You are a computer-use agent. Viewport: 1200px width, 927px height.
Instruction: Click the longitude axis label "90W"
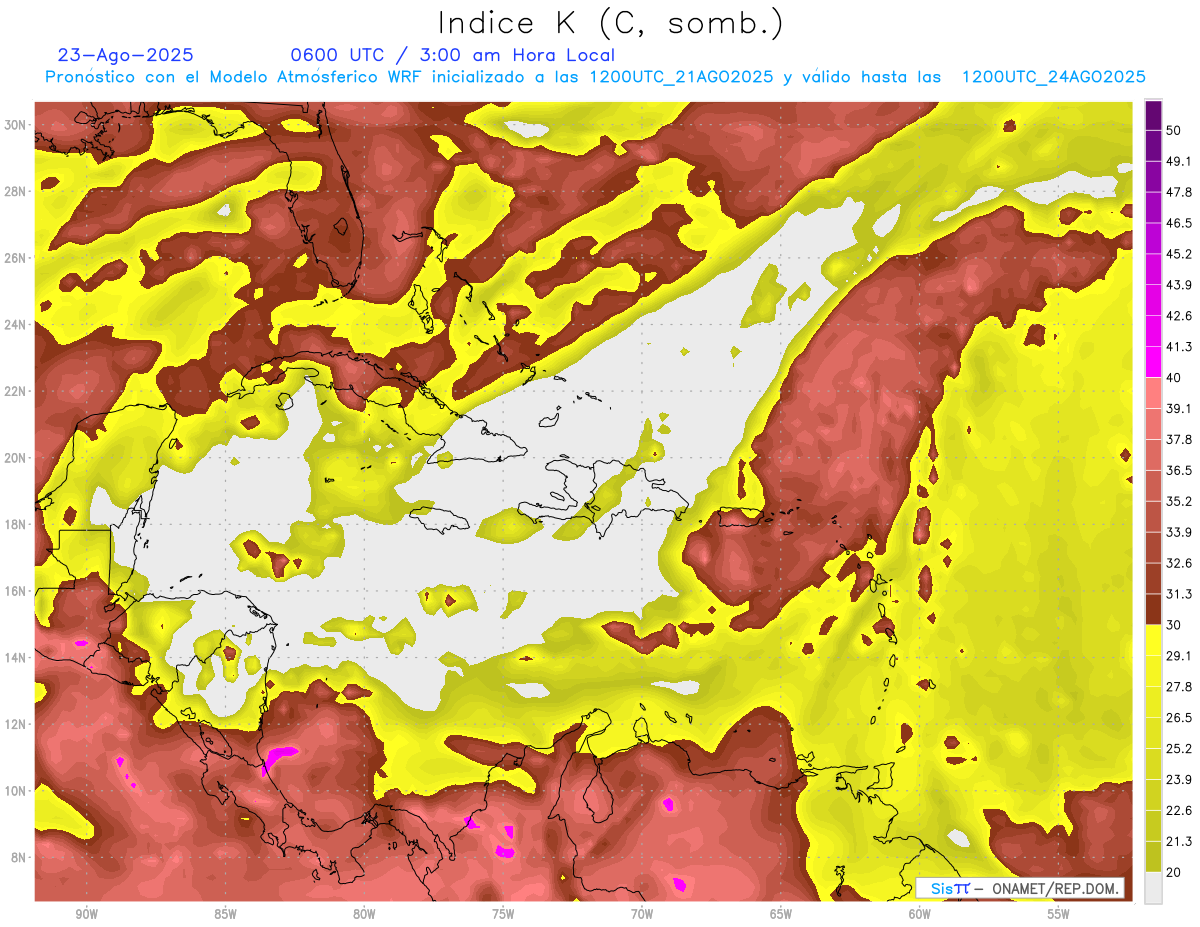click(86, 914)
